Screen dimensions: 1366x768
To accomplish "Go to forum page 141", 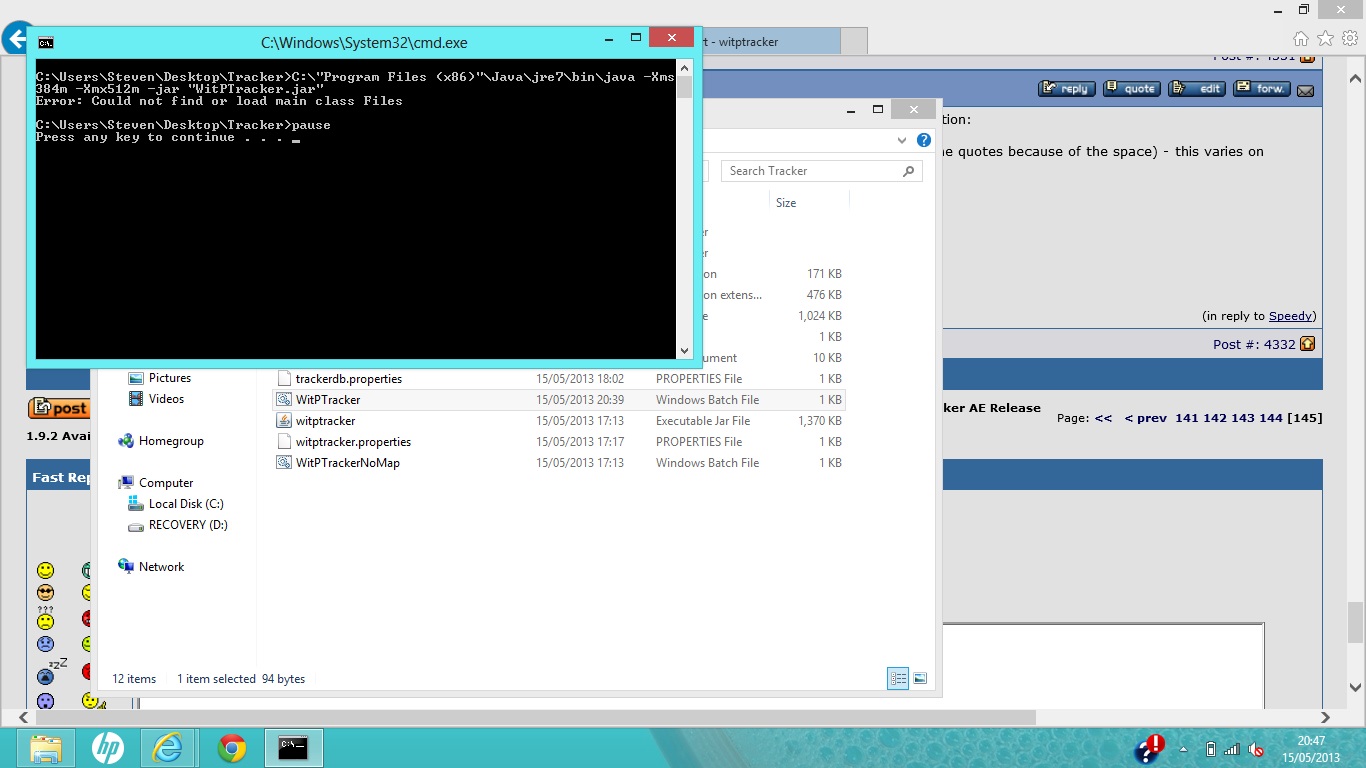I will tap(1186, 418).
